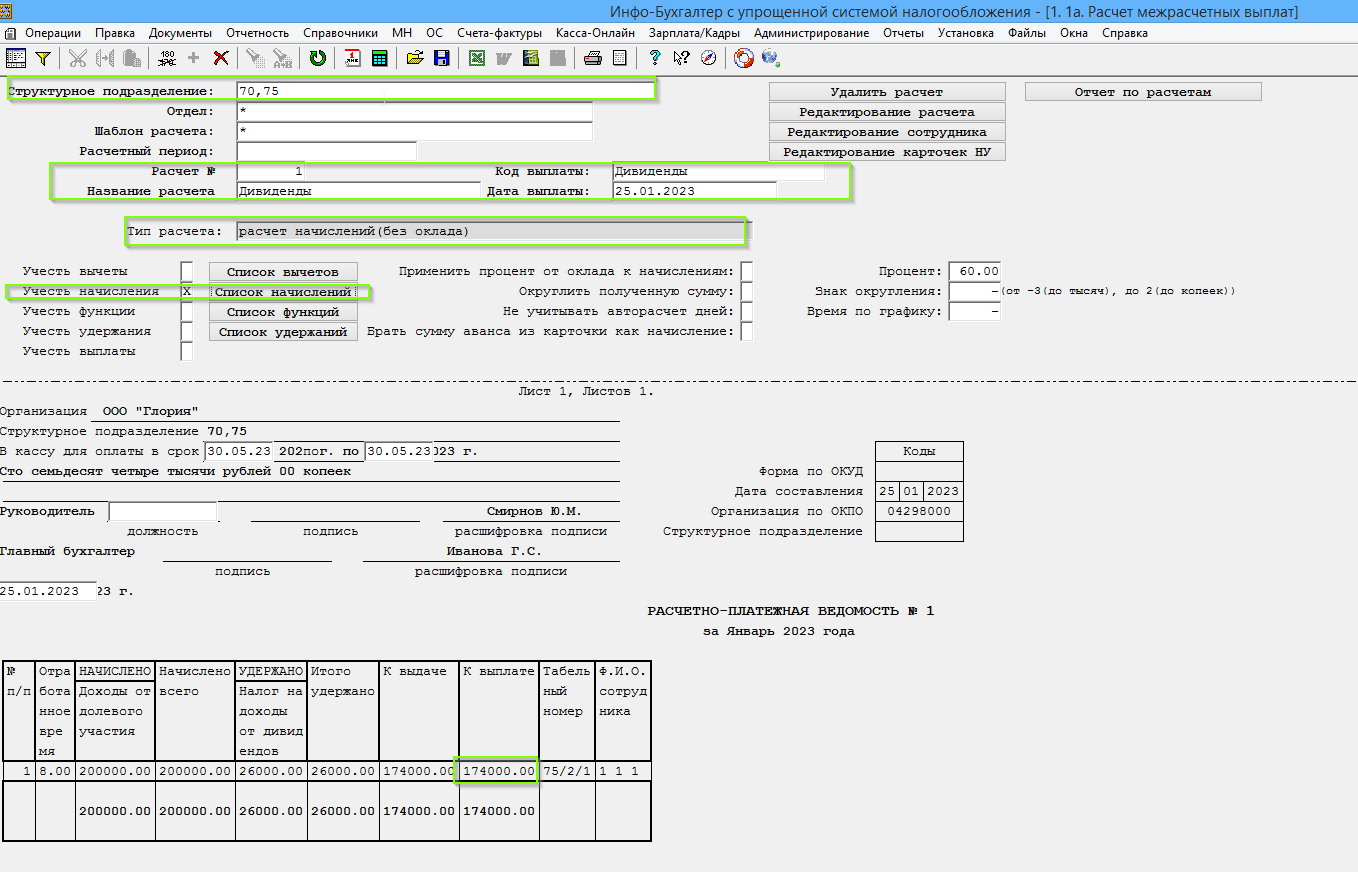Click the yellow filter funnel icon
1358x872 pixels.
click(x=42, y=58)
